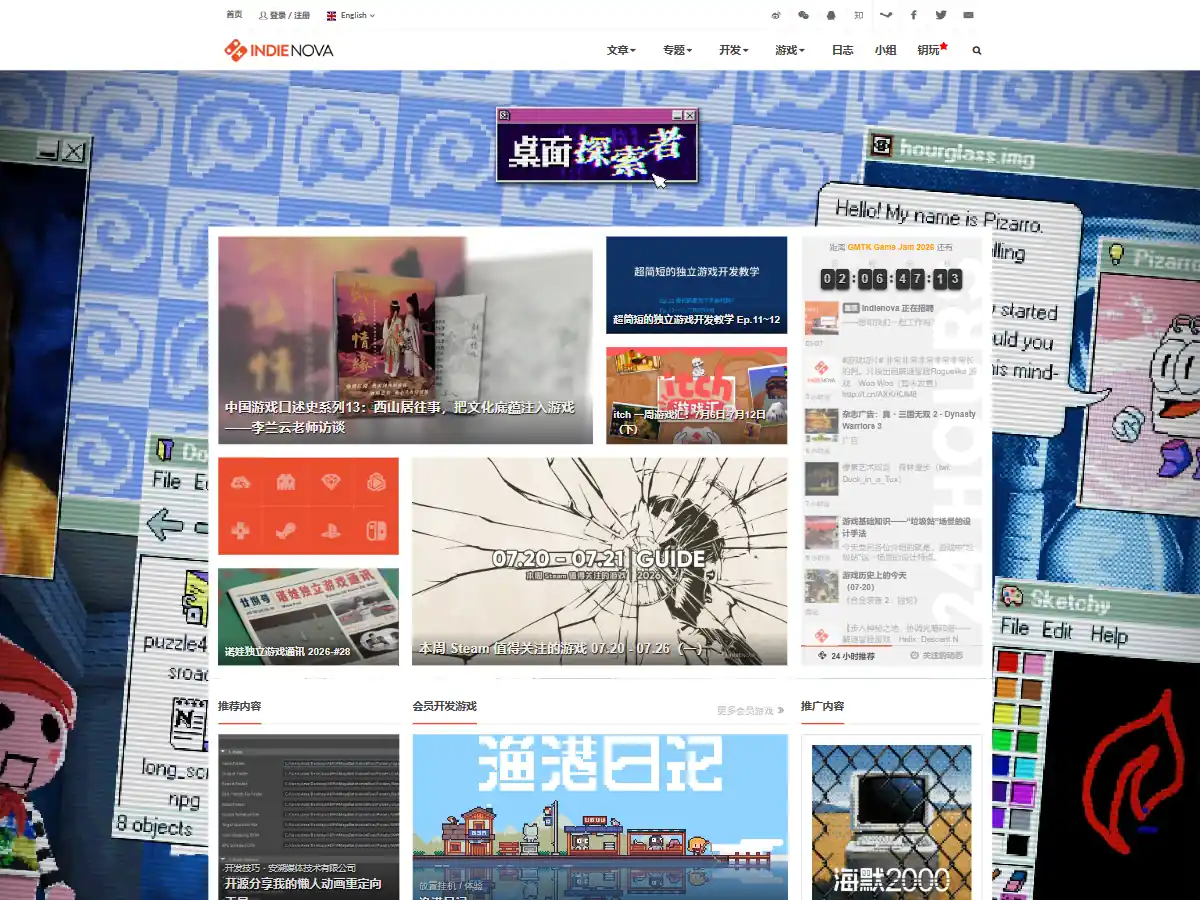Expand the 游戏 navigation menu
This screenshot has height=900, width=1200.
tap(789, 50)
